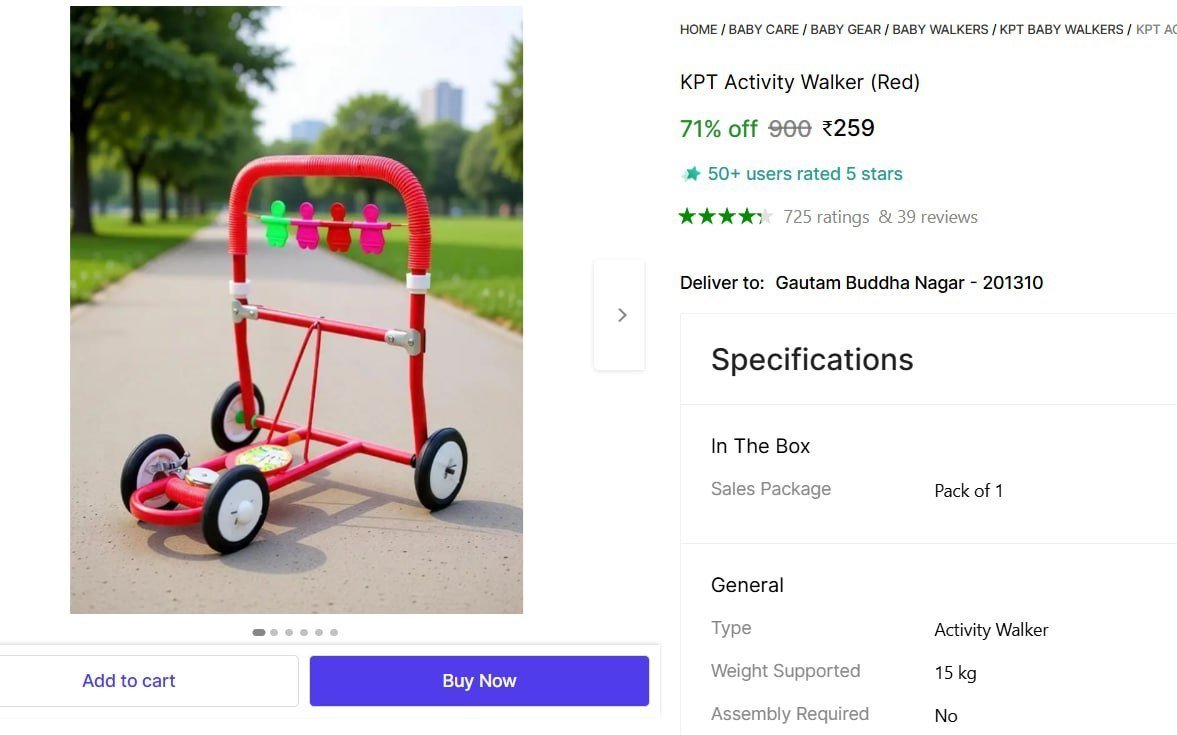
Task: Click the teal star badge icon
Action: point(691,173)
